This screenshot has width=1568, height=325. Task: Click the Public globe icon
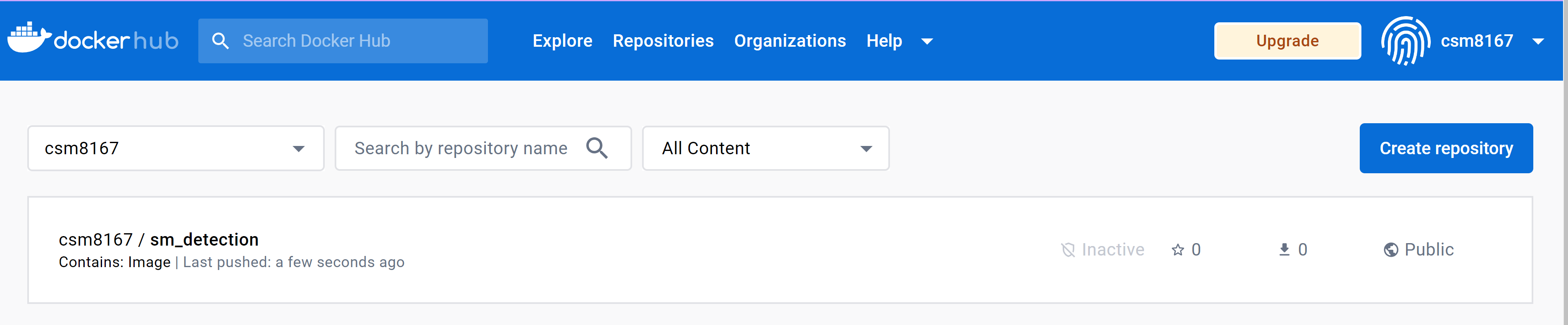pyautogui.click(x=1390, y=249)
